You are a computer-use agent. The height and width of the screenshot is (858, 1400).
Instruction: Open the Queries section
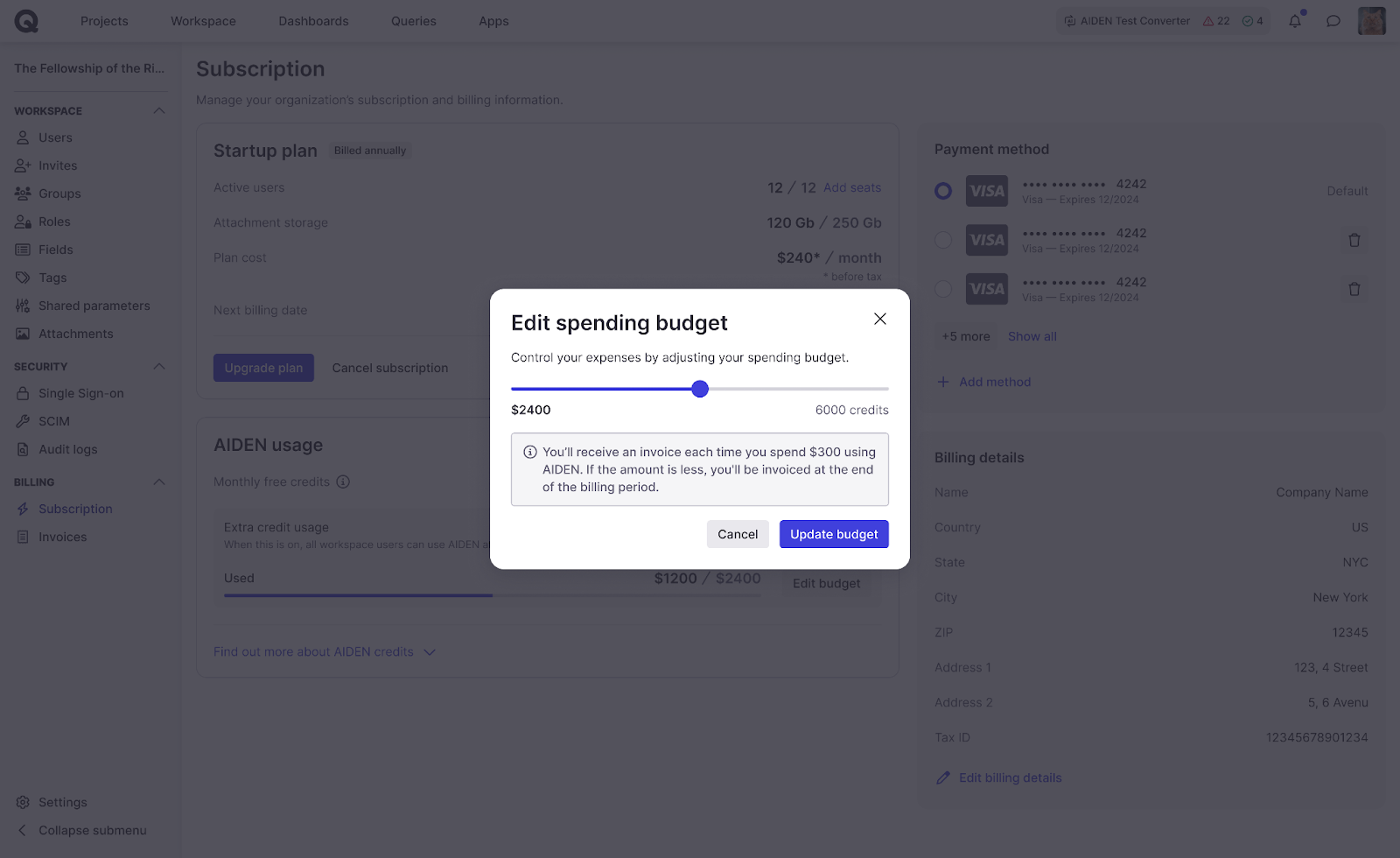pos(414,21)
